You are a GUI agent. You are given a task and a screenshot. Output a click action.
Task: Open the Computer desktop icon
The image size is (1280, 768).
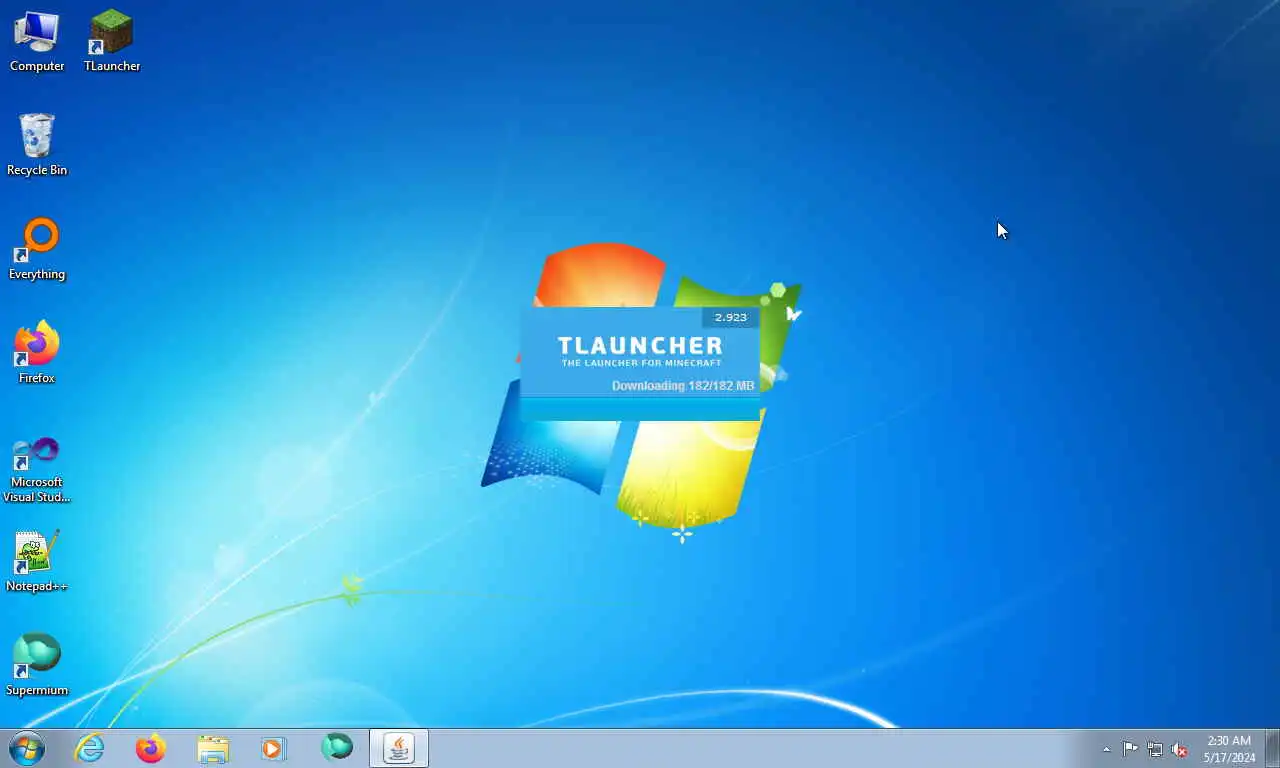tap(37, 42)
